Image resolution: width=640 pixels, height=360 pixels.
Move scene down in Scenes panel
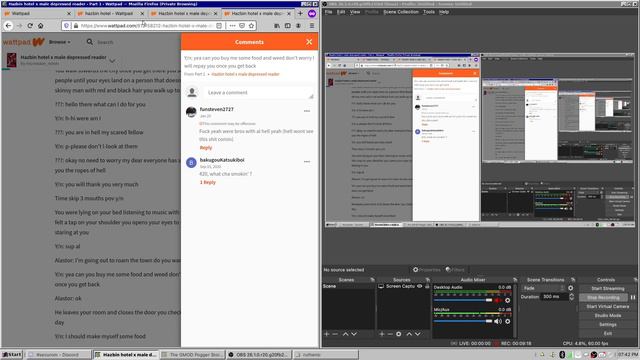click(x=354, y=334)
